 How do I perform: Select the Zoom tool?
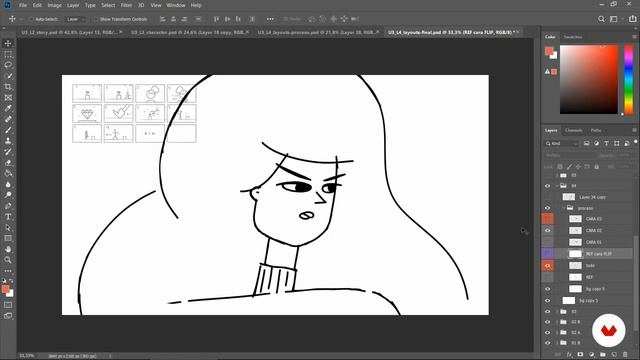point(8,260)
